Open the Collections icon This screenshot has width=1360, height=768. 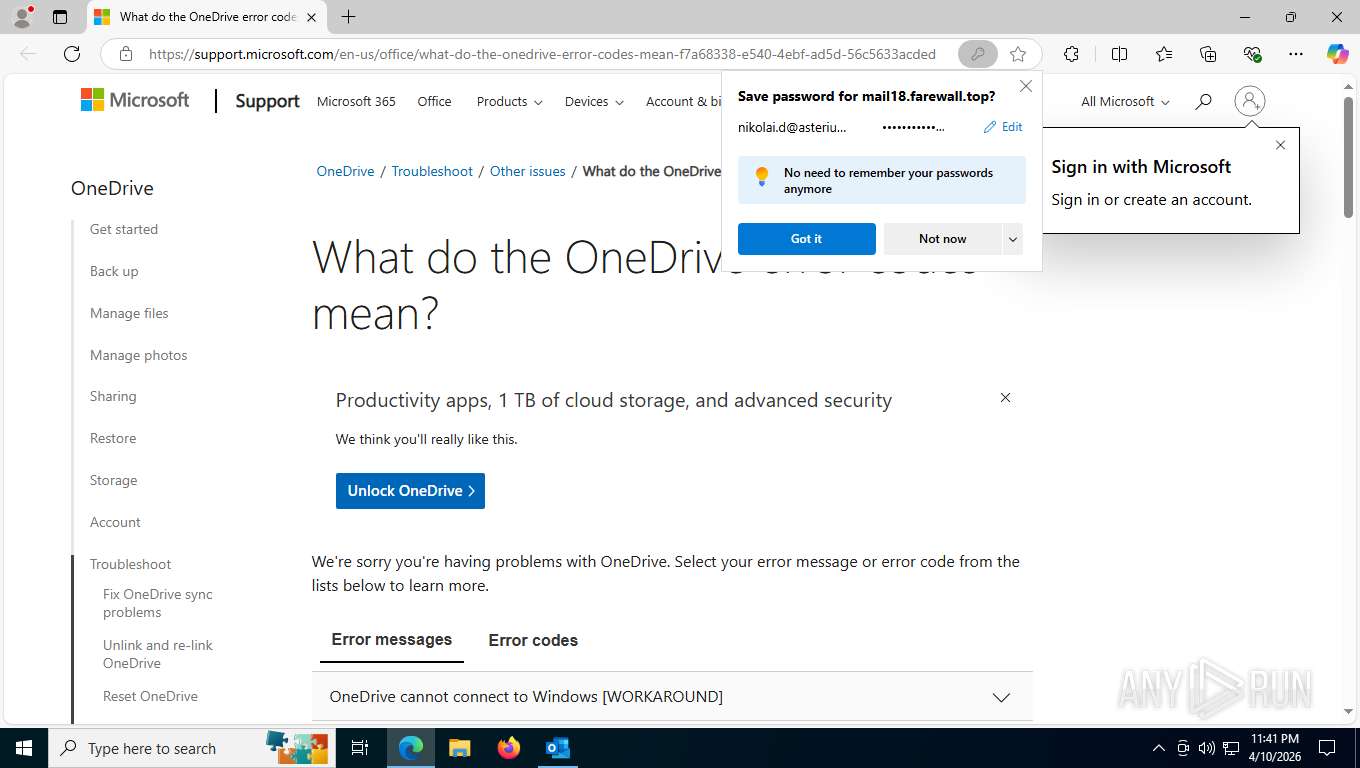pyautogui.click(x=1208, y=54)
